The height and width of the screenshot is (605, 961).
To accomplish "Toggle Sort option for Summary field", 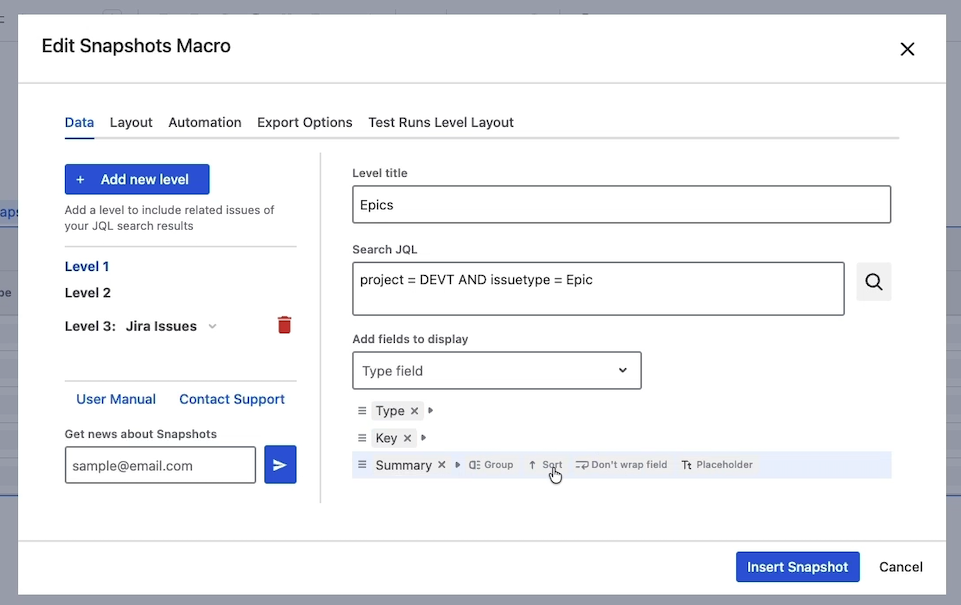I will point(545,465).
